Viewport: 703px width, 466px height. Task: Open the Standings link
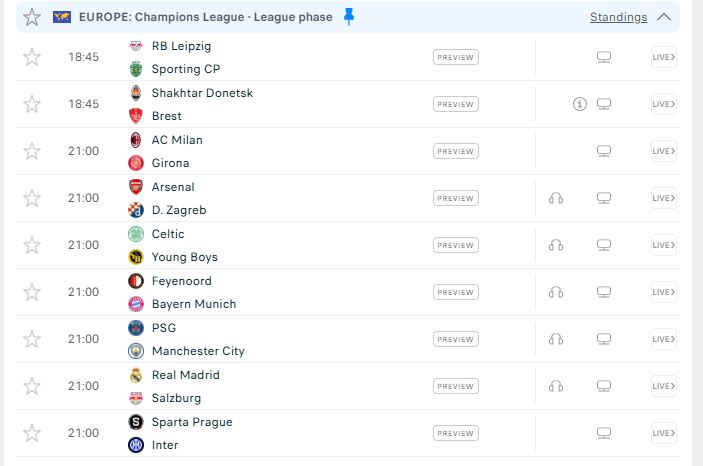pos(618,17)
